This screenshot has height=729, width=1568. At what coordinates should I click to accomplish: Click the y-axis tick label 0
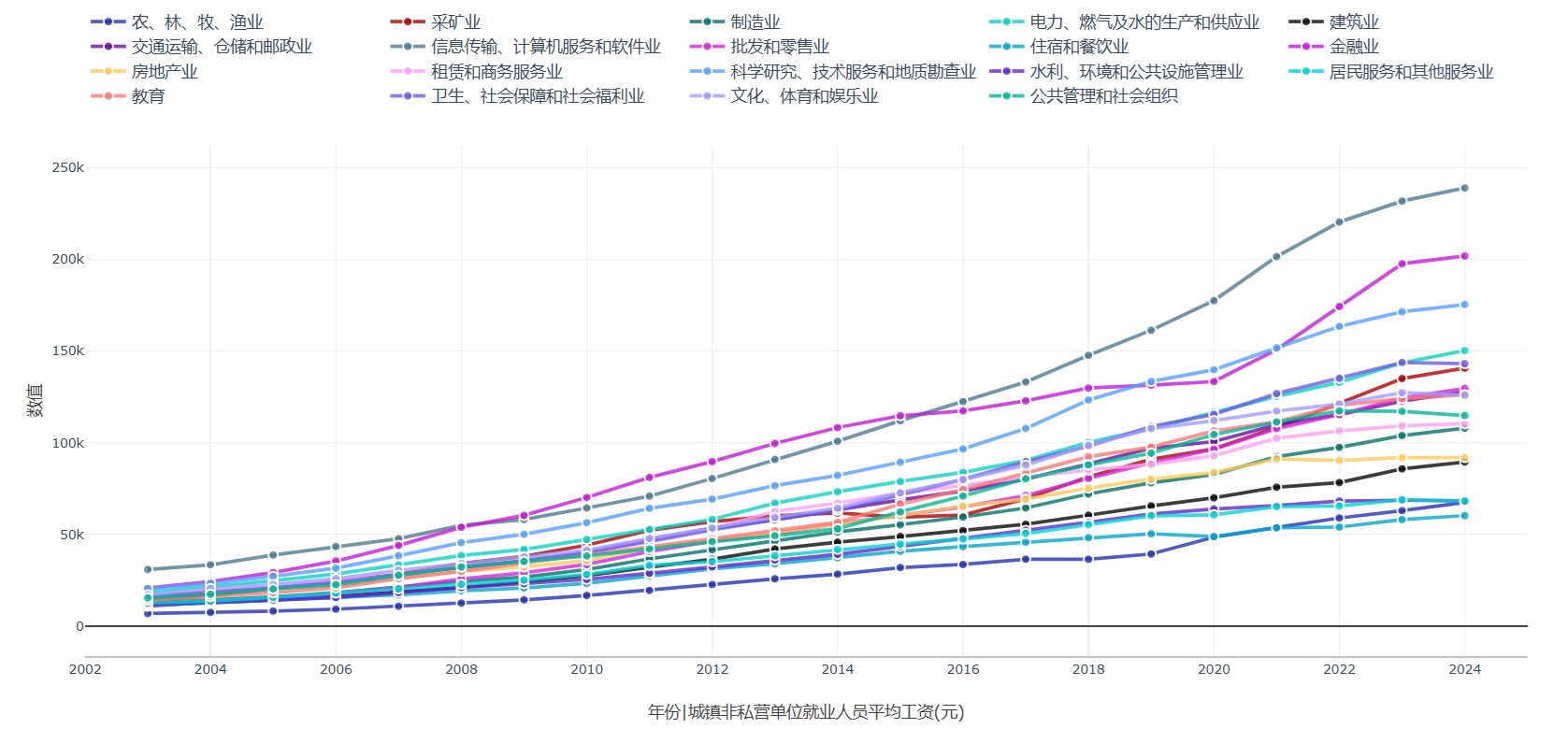(x=79, y=626)
